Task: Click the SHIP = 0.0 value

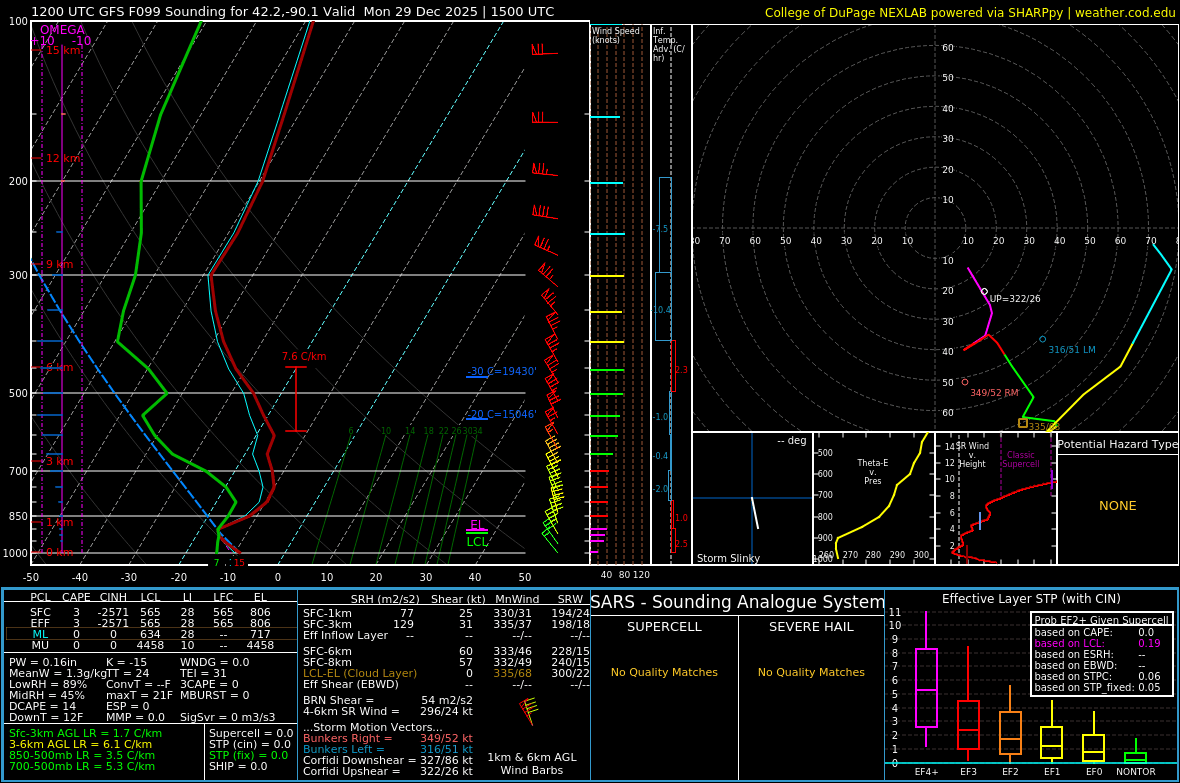Action: (x=239, y=766)
